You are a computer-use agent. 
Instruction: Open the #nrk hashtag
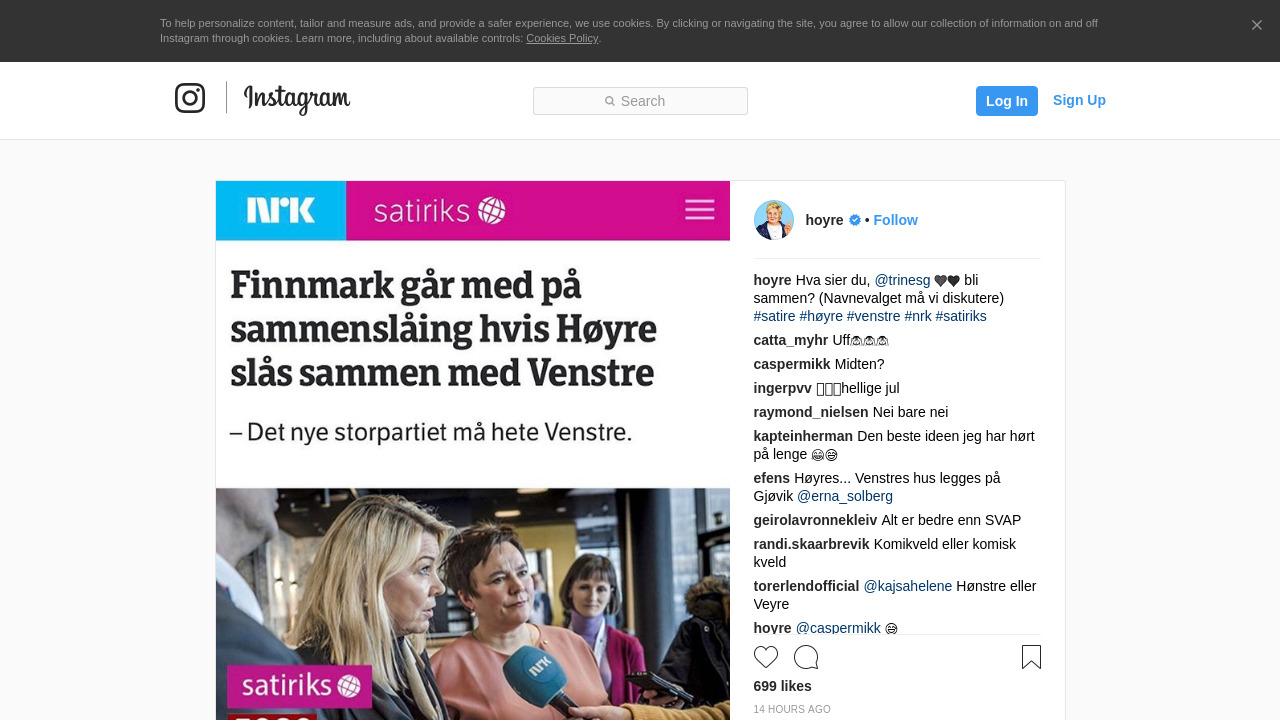pos(918,316)
